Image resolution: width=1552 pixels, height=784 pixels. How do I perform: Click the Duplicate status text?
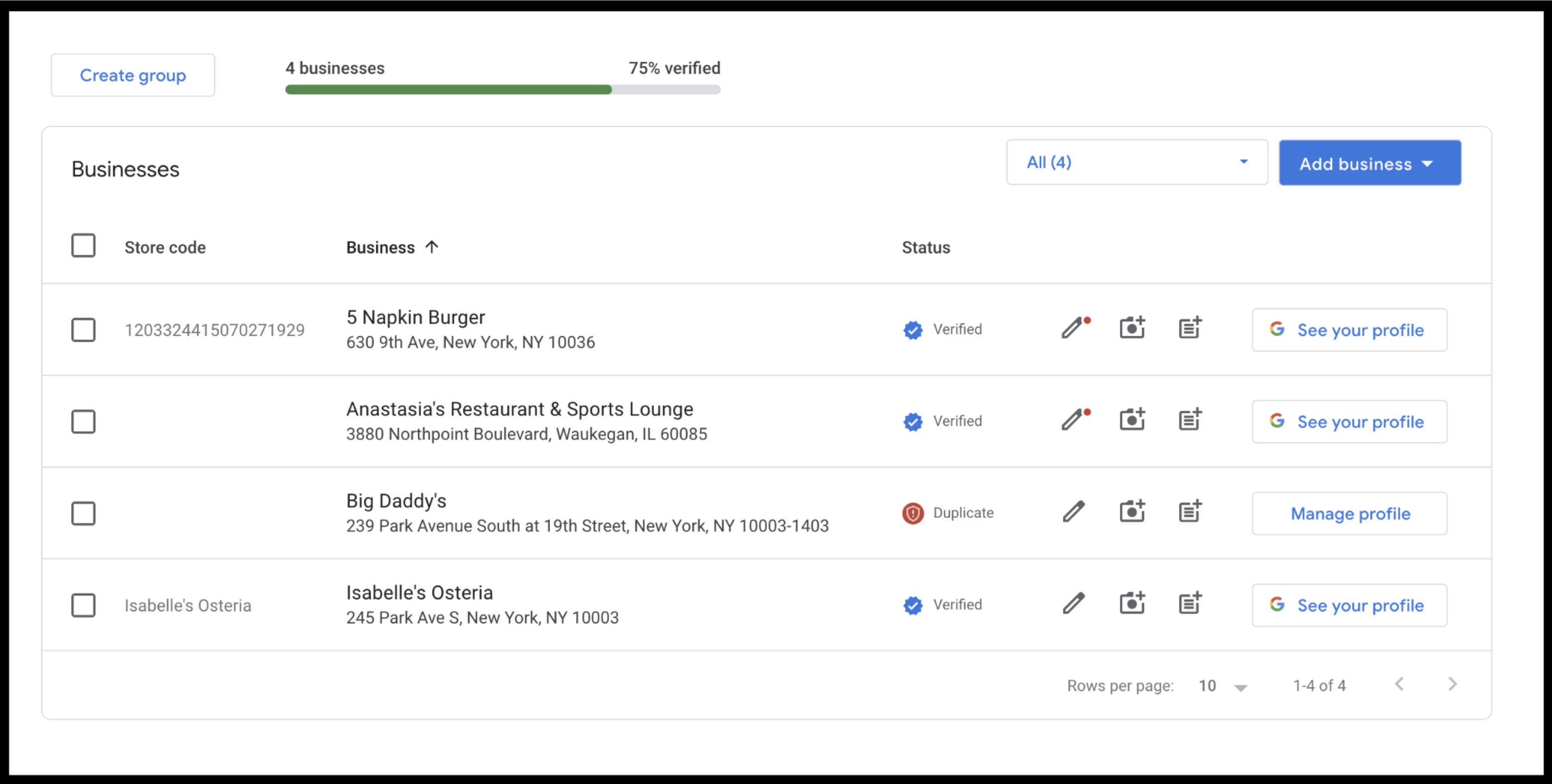[963, 512]
